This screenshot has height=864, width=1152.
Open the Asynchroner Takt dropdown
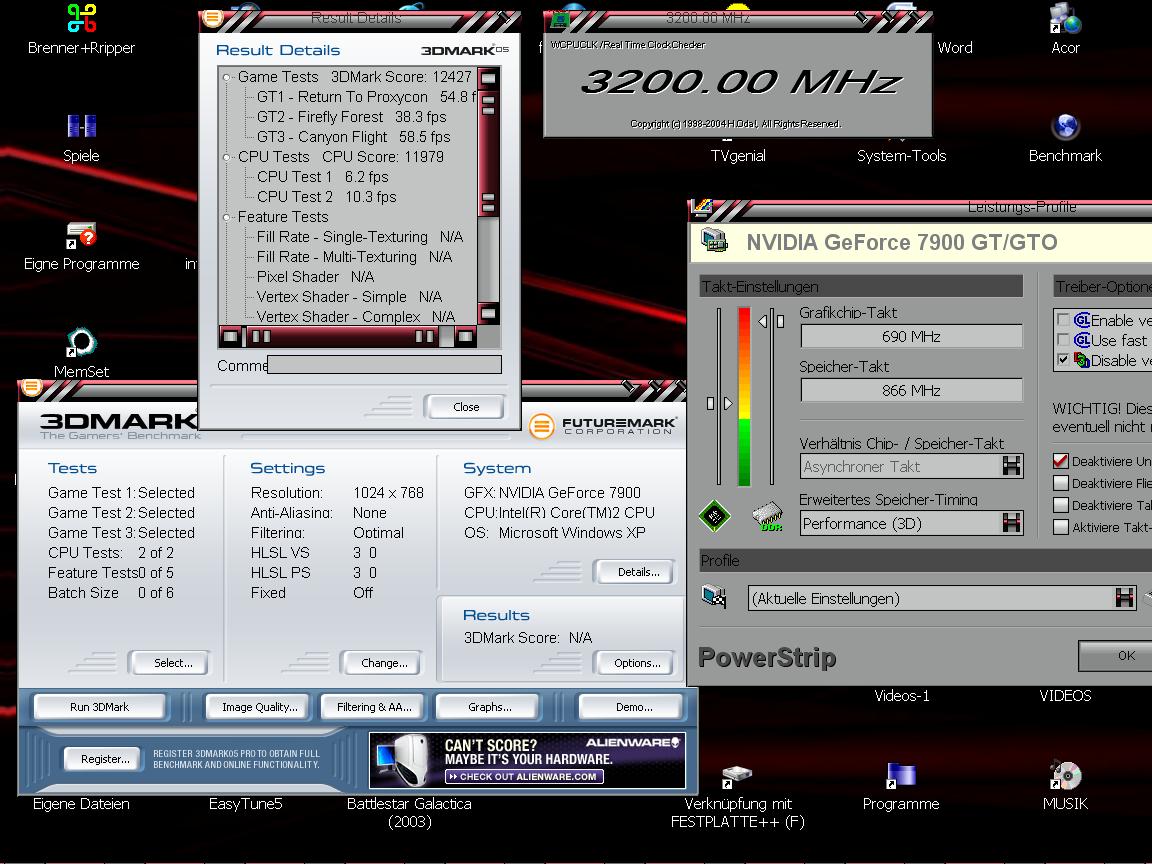coord(1012,466)
